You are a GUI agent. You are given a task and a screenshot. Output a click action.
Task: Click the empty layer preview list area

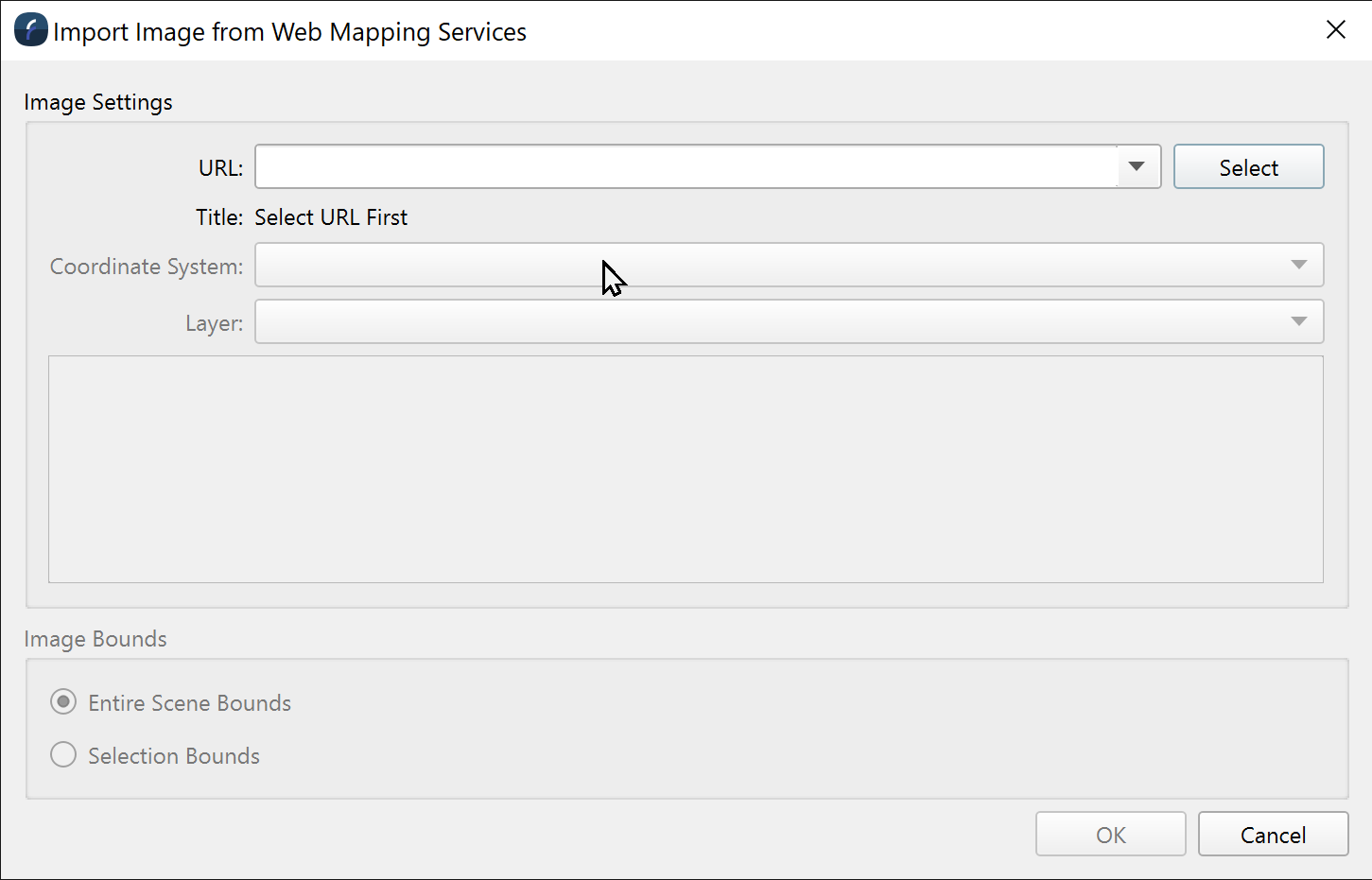686,469
